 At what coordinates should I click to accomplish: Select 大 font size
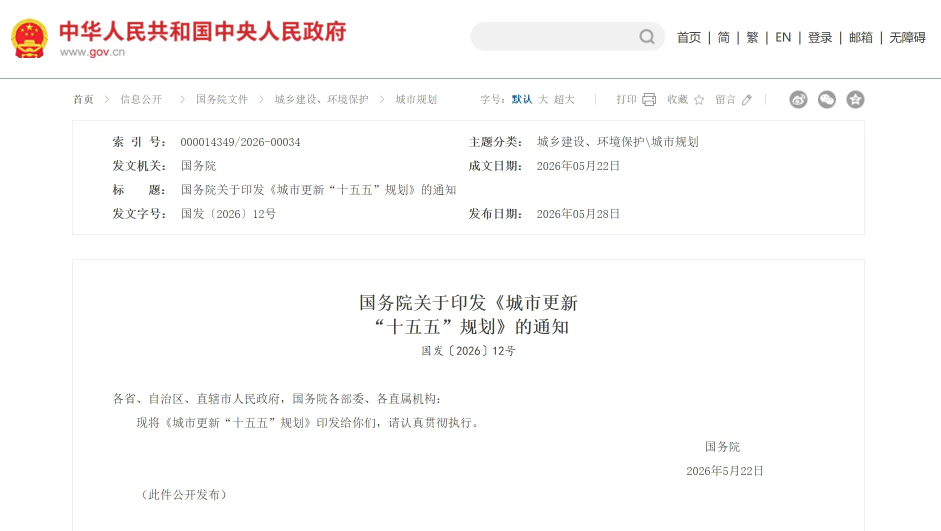[x=543, y=100]
